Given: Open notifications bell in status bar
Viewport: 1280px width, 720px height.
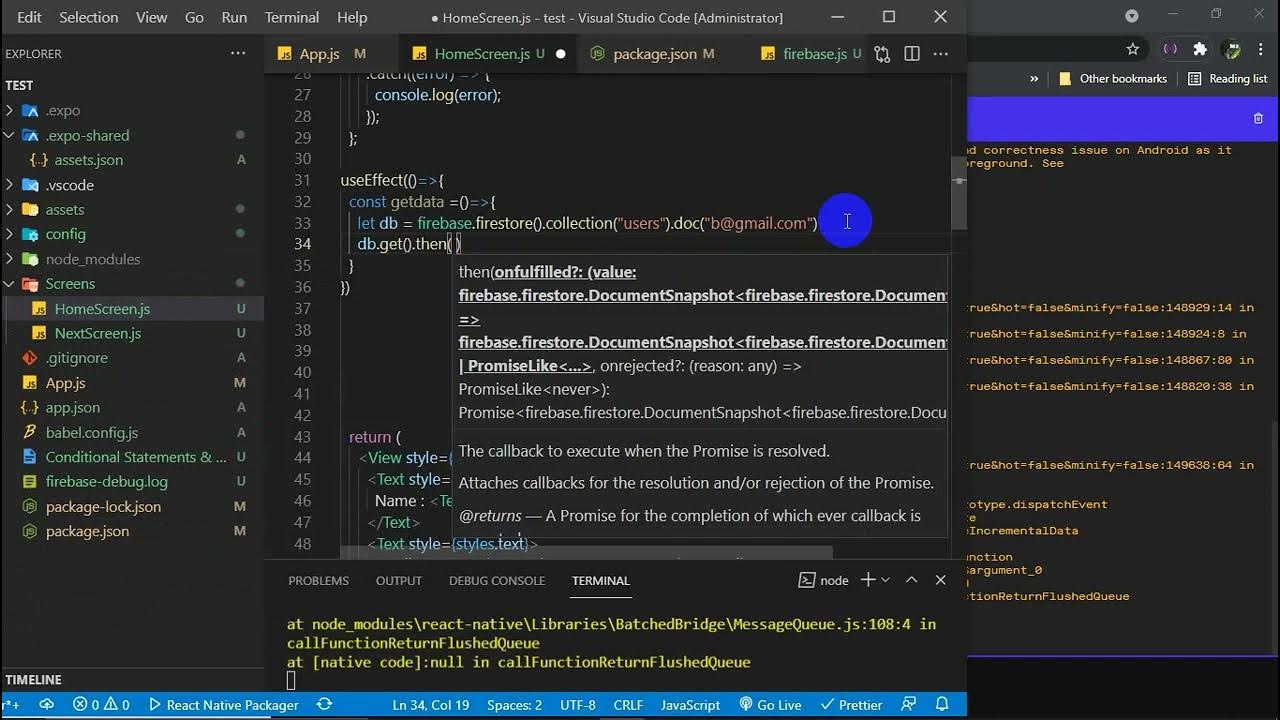Looking at the screenshot, I should [x=941, y=705].
